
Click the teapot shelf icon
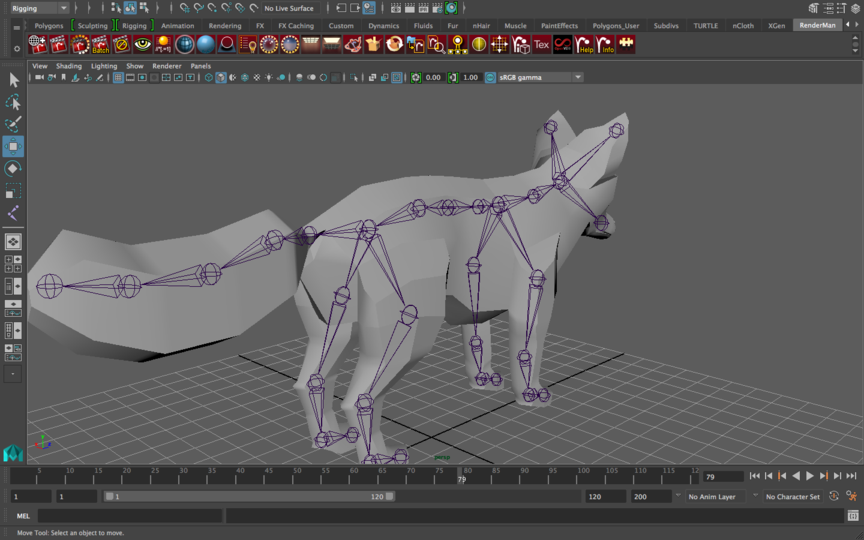point(353,44)
